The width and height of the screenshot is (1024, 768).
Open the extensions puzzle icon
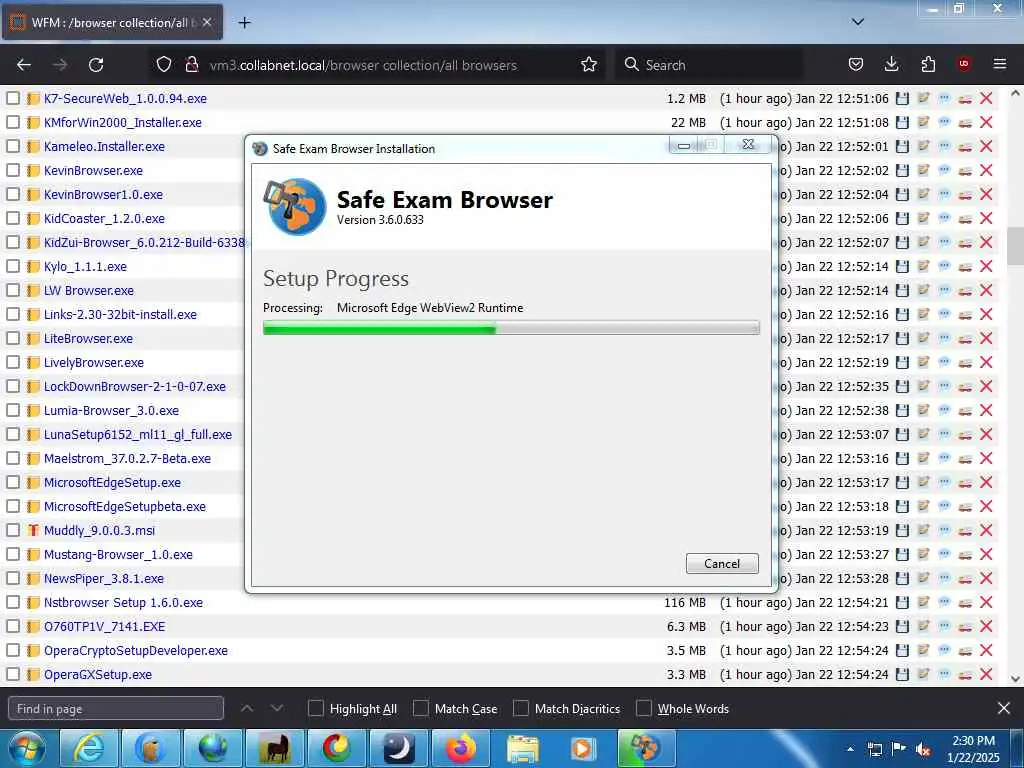tap(928, 64)
